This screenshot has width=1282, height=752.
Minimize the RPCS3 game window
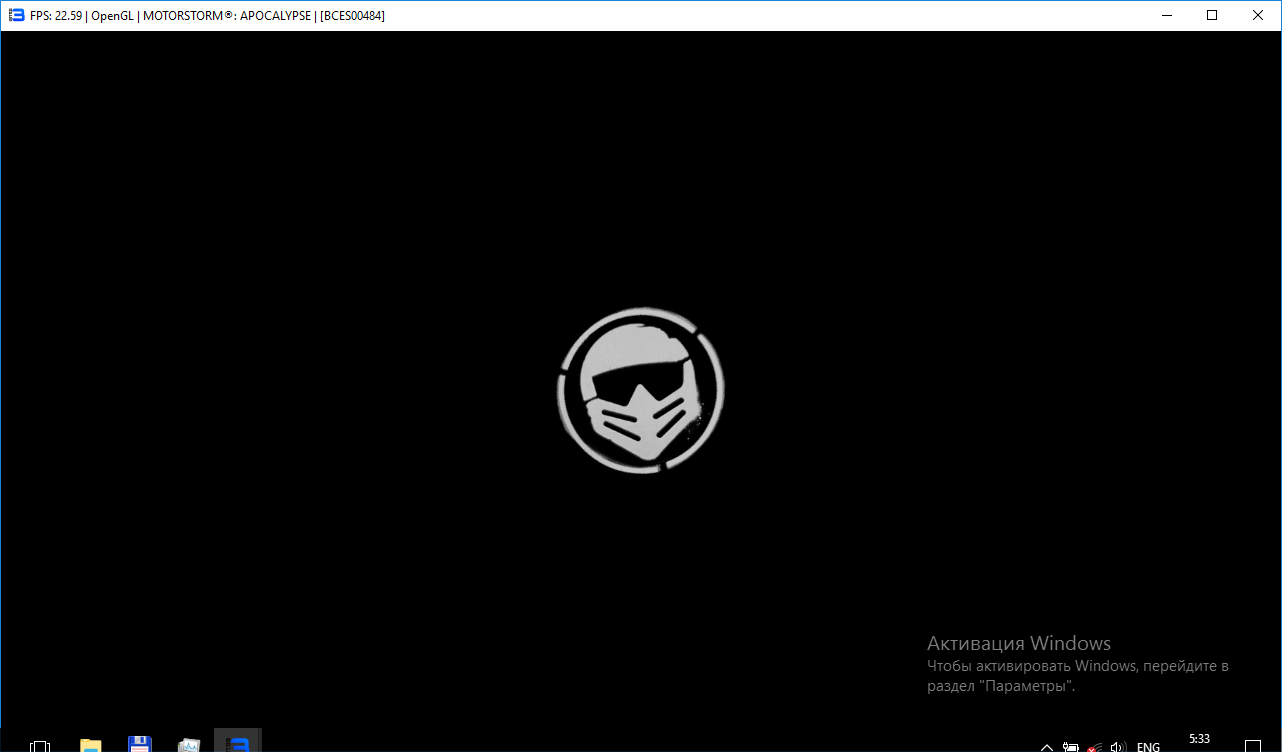coord(1166,15)
